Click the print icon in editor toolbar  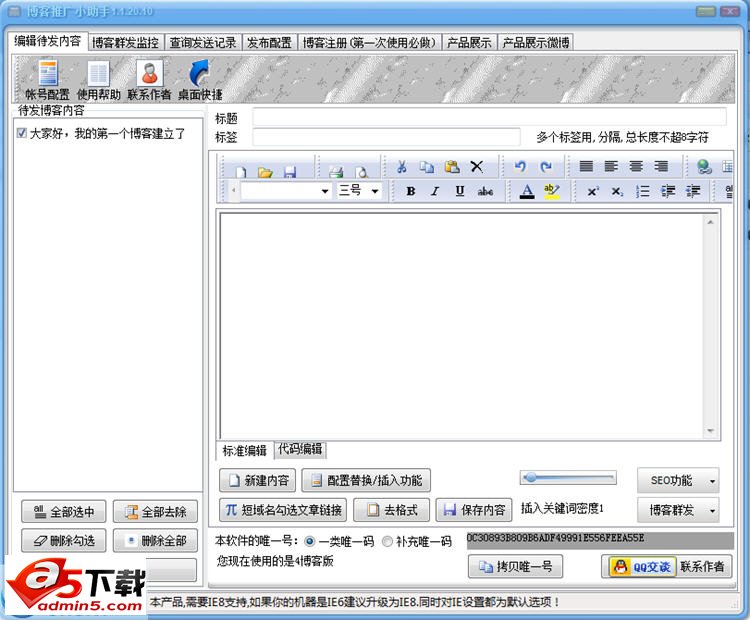(336, 171)
